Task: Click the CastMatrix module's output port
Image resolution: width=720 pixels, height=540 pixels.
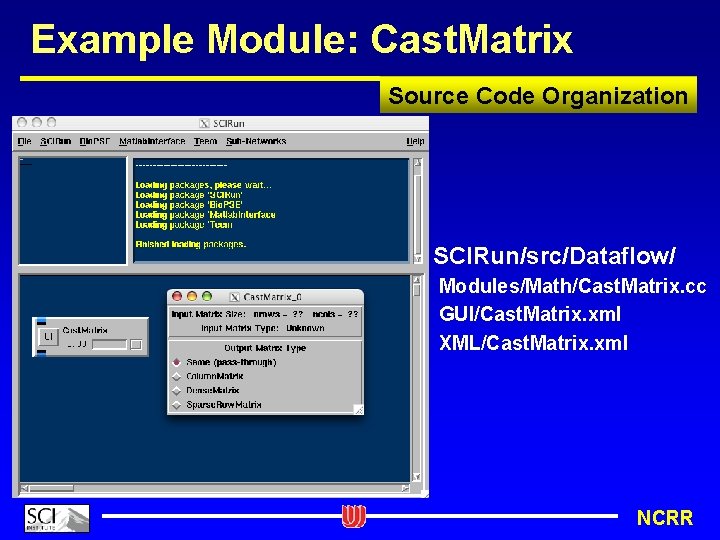Action: [41, 353]
